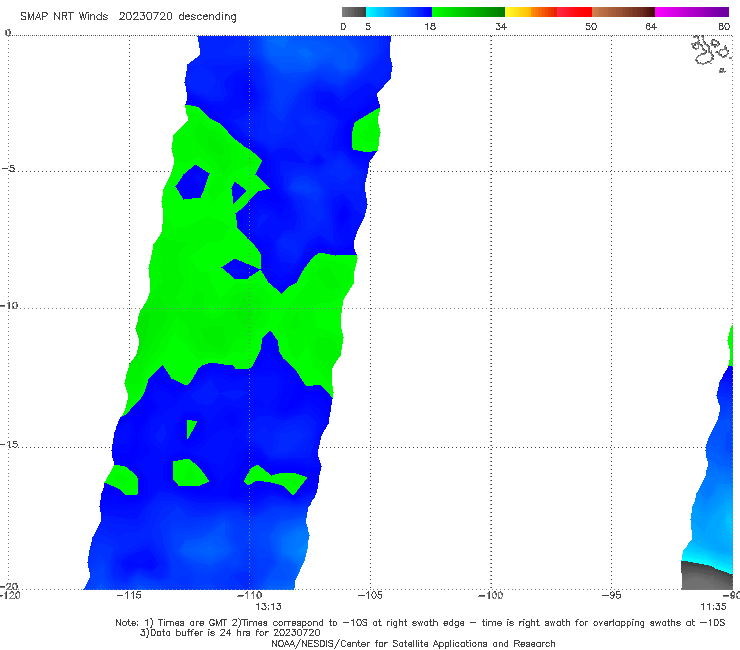Image resolution: width=740 pixels, height=650 pixels.
Task: Click the note line beginning 'Note: 1) Times are GMT'
Action: 420,623
